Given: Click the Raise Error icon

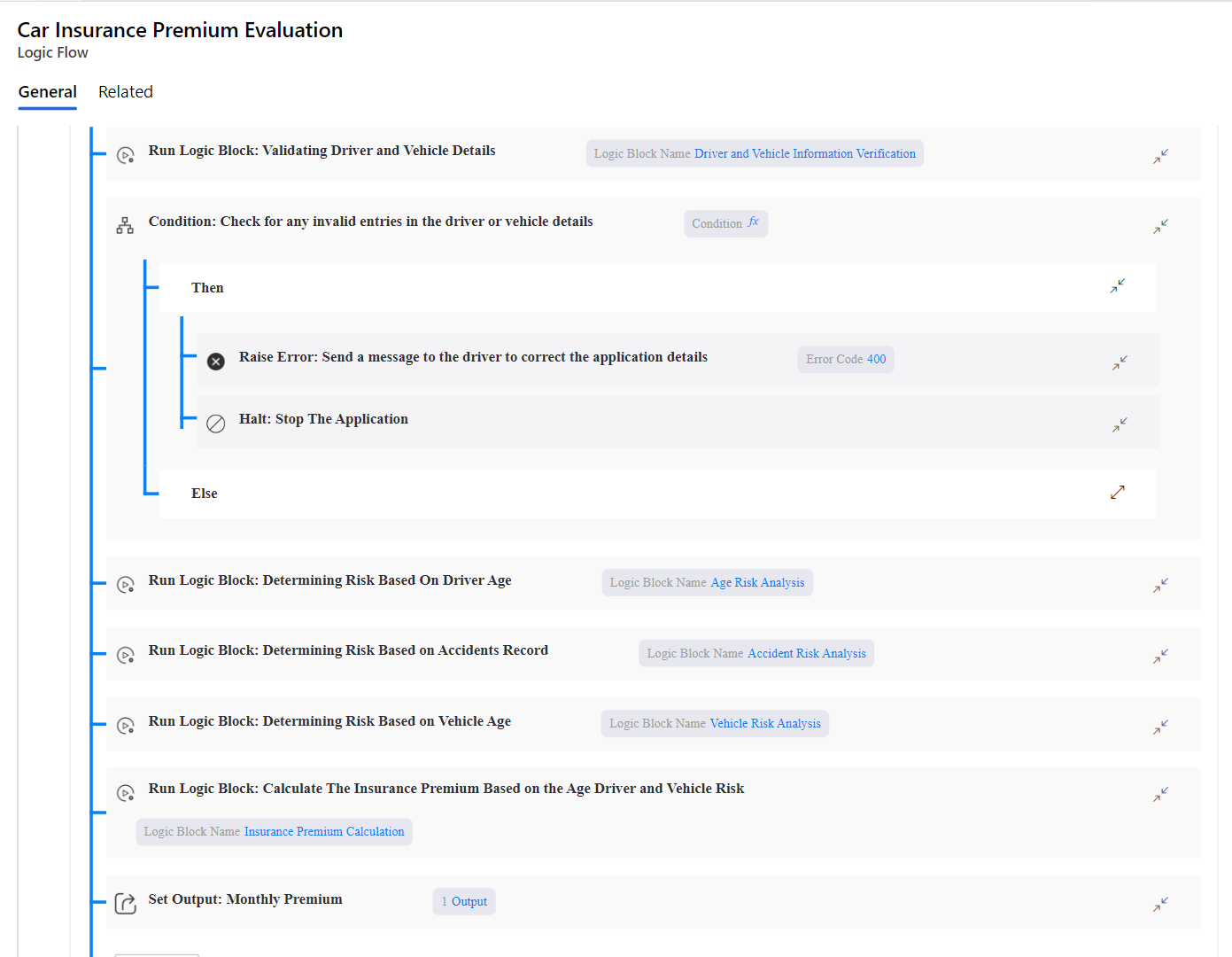Looking at the screenshot, I should coord(216,361).
